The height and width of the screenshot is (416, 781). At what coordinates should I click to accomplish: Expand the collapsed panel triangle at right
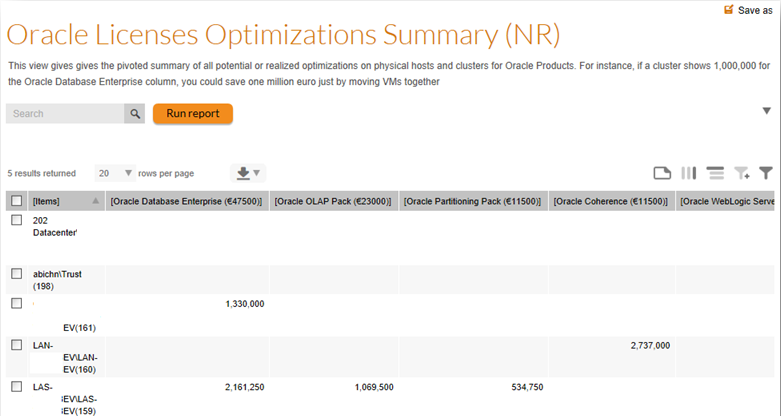pyautogui.click(x=767, y=111)
